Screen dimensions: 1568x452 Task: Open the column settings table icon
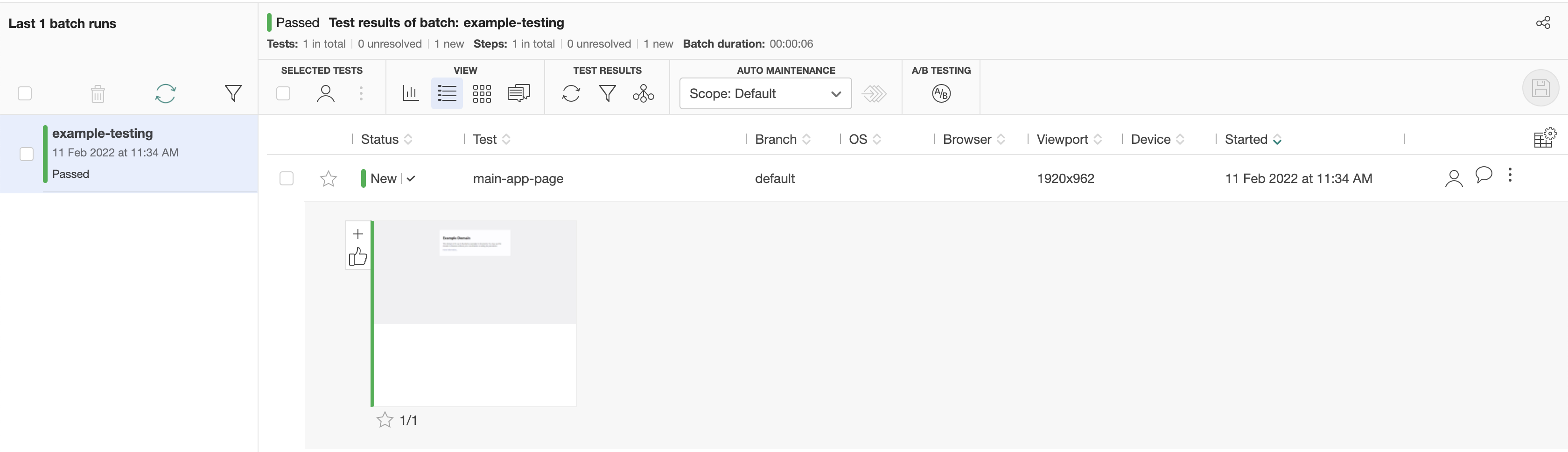click(x=1544, y=138)
